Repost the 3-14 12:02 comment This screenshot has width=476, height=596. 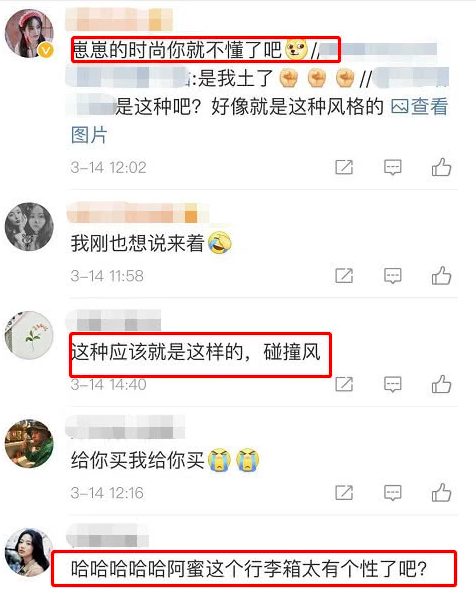(344, 167)
